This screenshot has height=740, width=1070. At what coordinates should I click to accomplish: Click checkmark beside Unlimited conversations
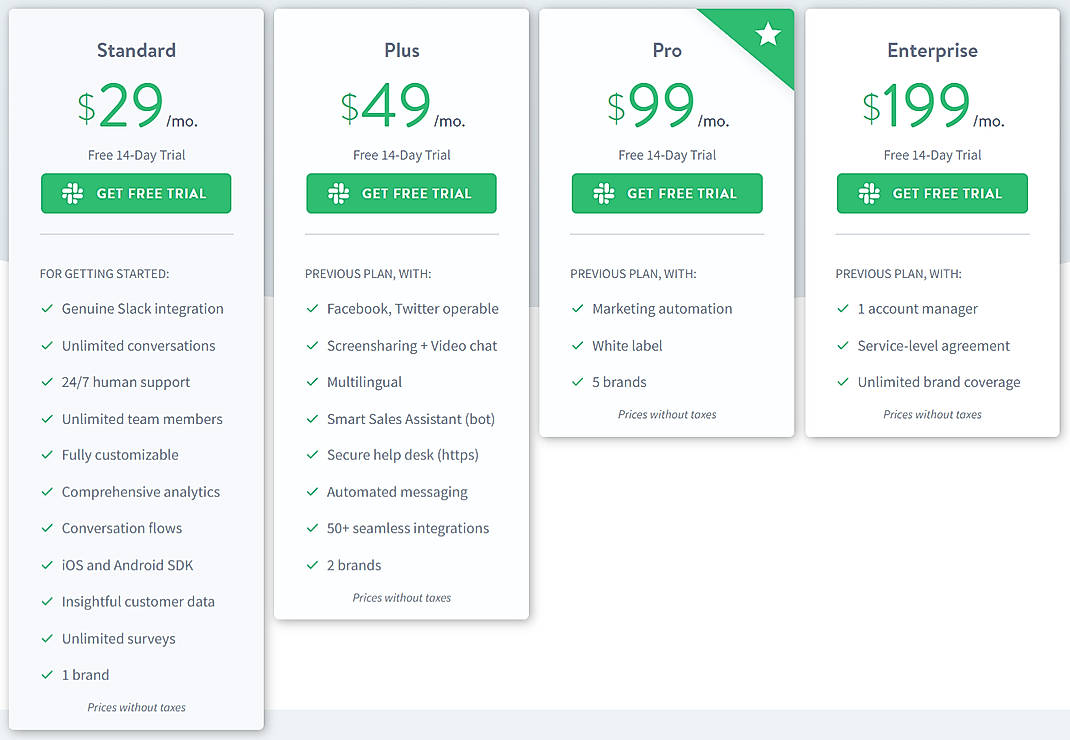pos(47,345)
